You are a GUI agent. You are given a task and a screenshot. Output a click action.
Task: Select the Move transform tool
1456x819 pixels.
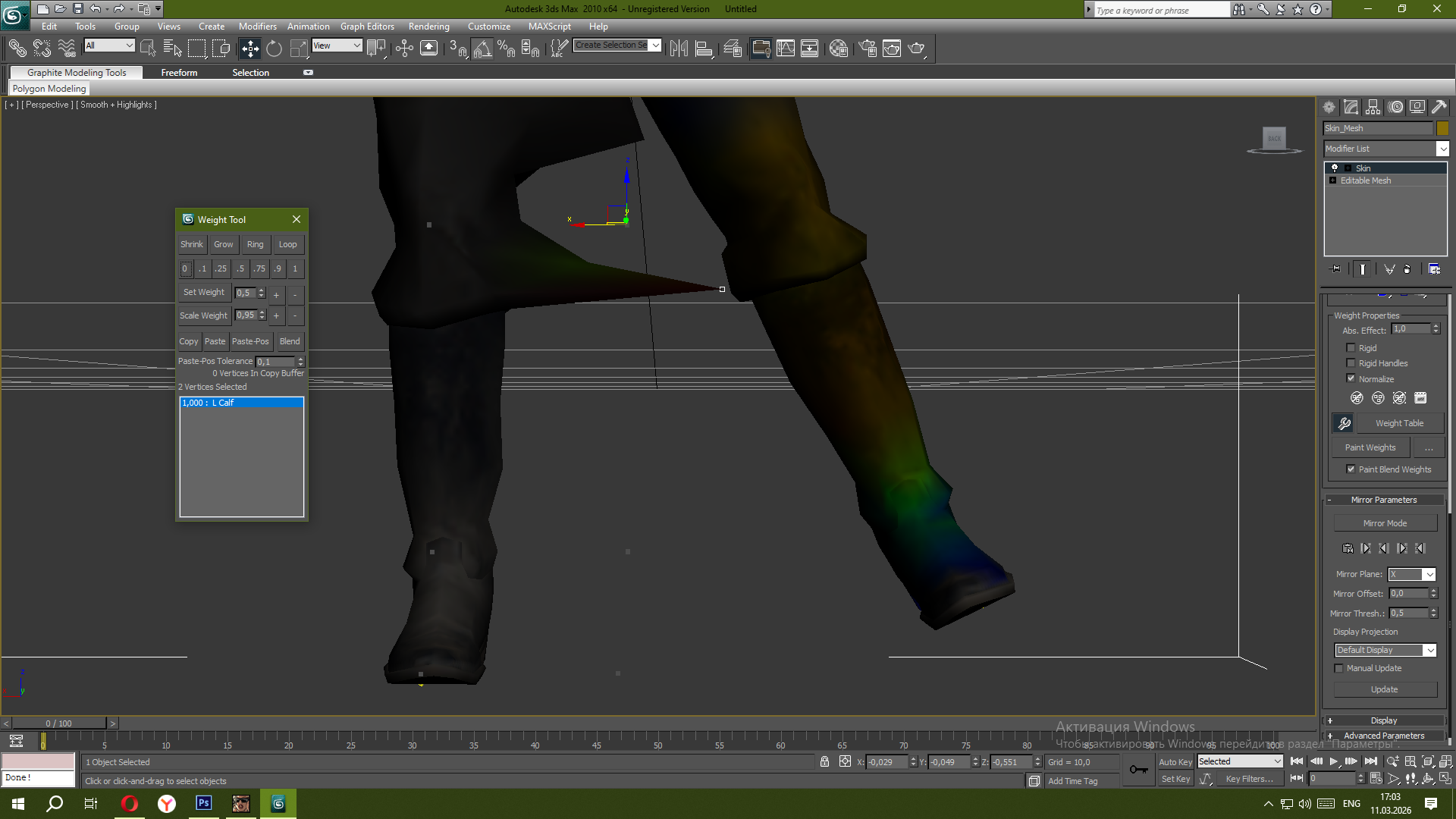pyautogui.click(x=249, y=49)
